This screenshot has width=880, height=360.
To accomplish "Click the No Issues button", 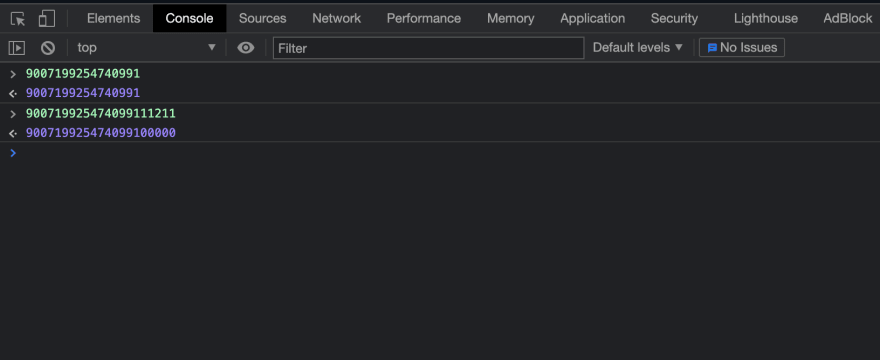I will pos(741,48).
